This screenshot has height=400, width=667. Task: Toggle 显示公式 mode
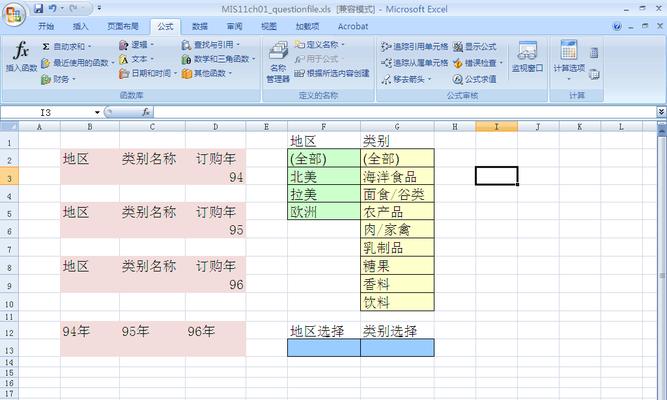(x=475, y=46)
